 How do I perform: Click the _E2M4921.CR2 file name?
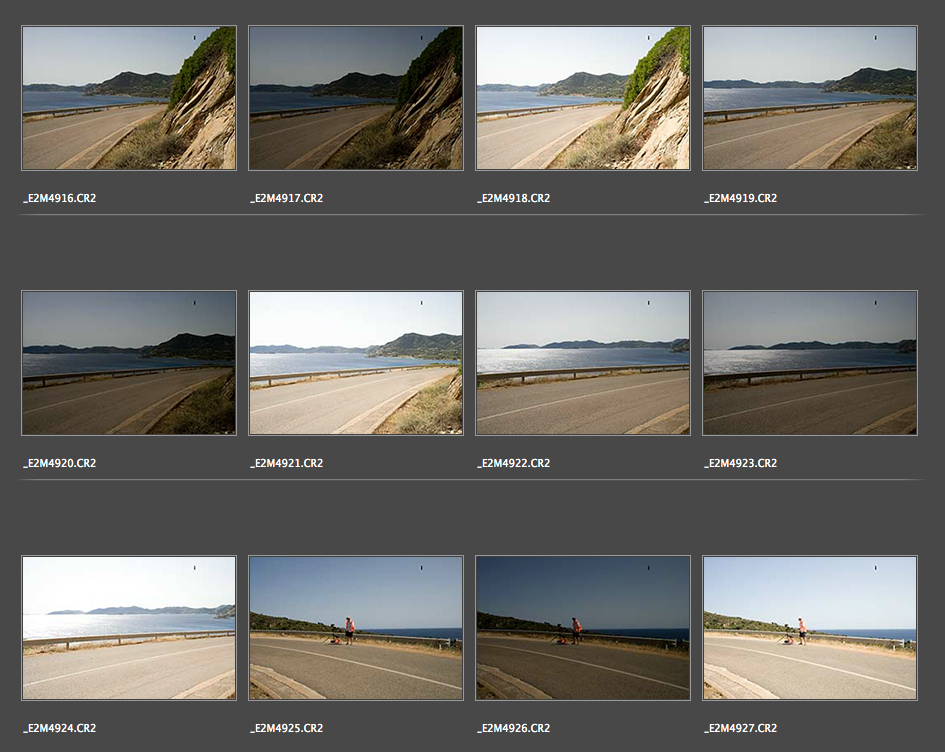(x=286, y=463)
